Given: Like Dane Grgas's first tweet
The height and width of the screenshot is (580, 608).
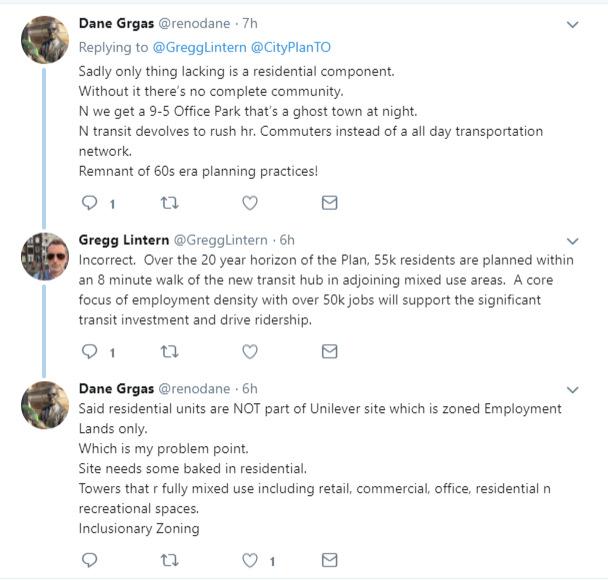Looking at the screenshot, I should tap(250, 203).
